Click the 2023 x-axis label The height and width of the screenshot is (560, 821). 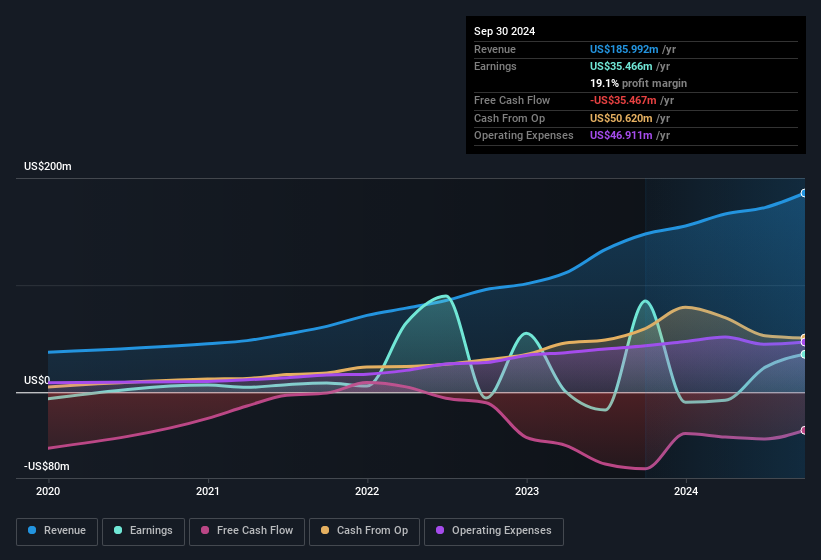click(527, 491)
